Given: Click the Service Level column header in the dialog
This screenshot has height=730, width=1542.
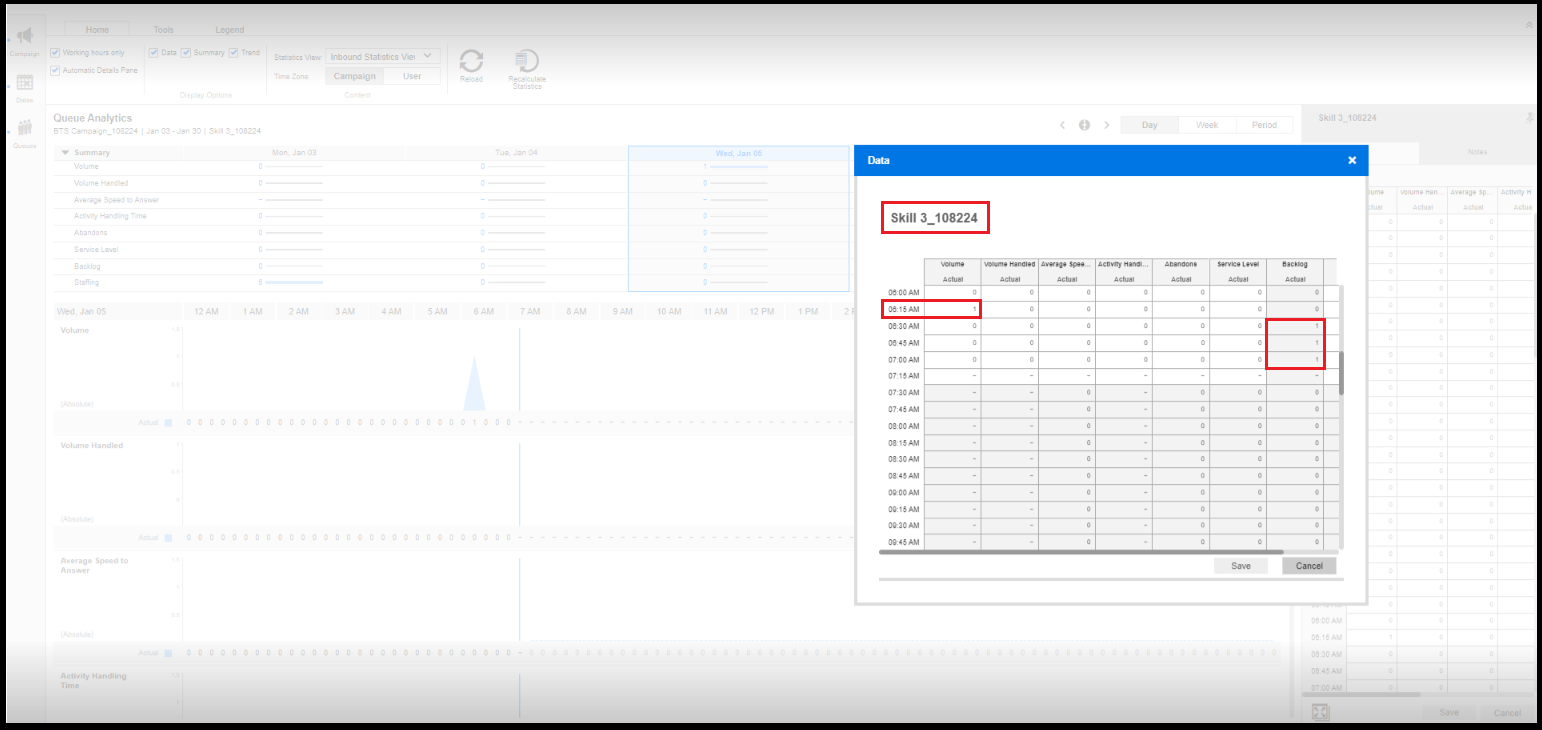Looking at the screenshot, I should 1238,264.
